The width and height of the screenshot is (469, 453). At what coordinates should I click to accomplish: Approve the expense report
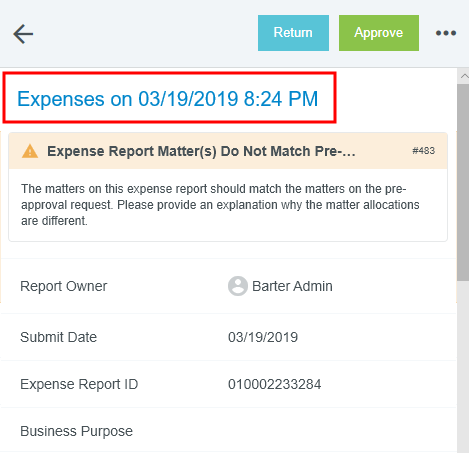[379, 33]
